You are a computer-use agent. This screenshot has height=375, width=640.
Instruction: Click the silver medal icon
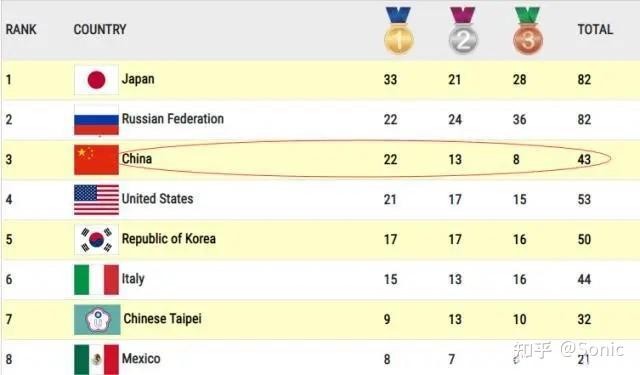463,31
